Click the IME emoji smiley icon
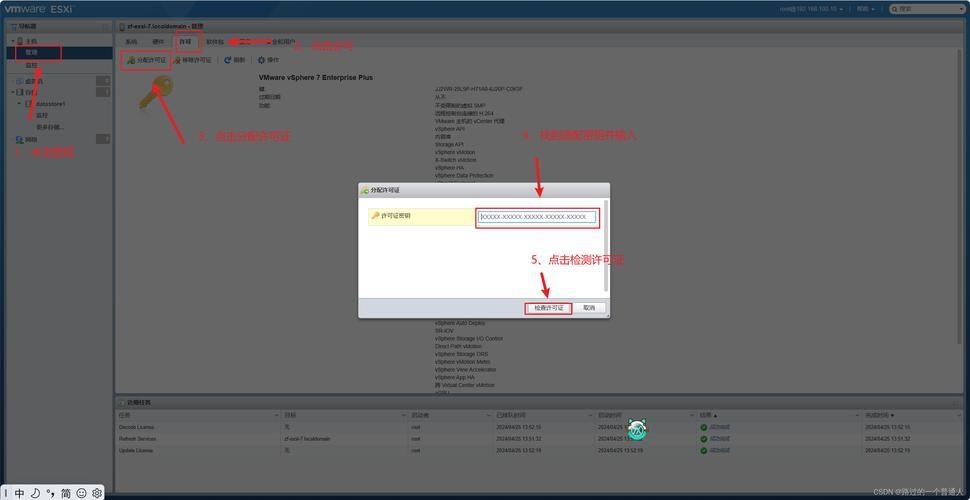 (81, 493)
